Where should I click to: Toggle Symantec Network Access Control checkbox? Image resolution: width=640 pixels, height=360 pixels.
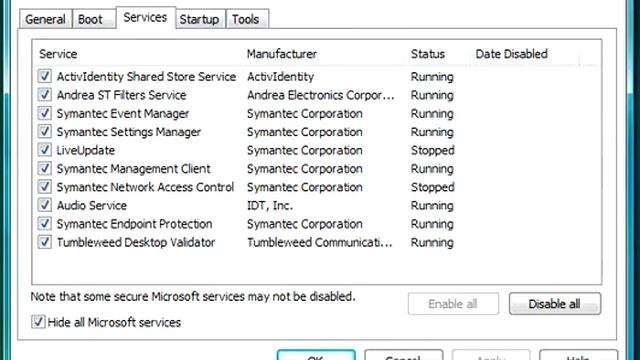(44, 187)
